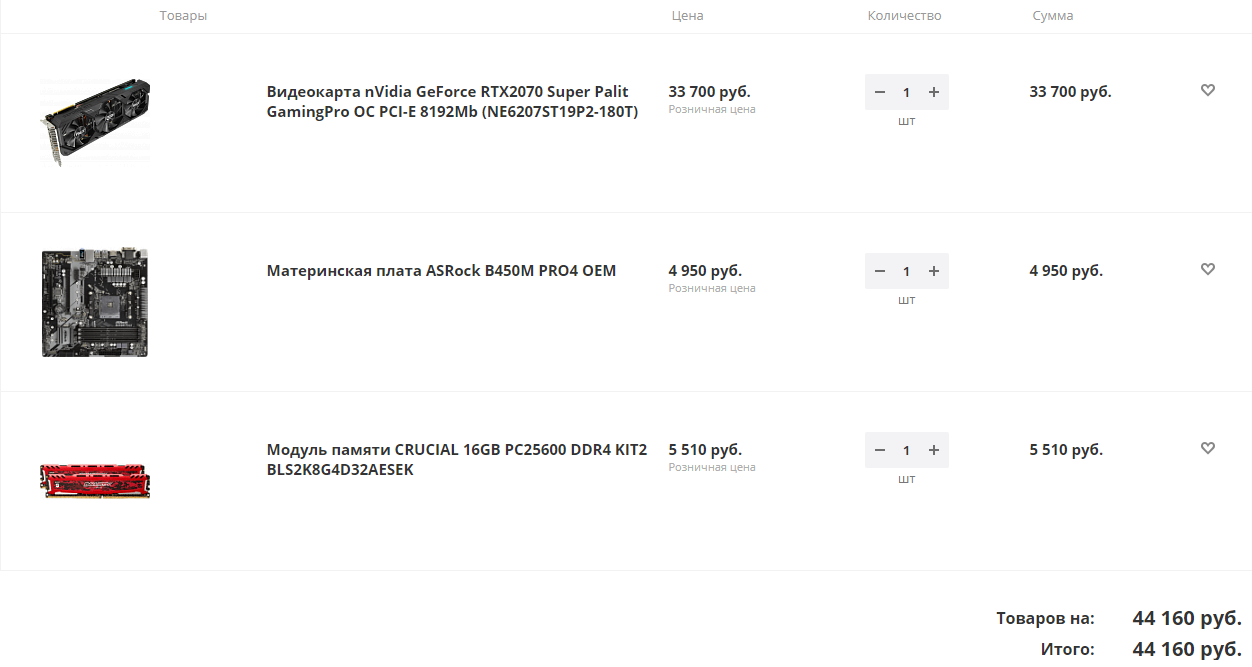
Task: View the red memory module thumbnail
Action: [x=95, y=480]
